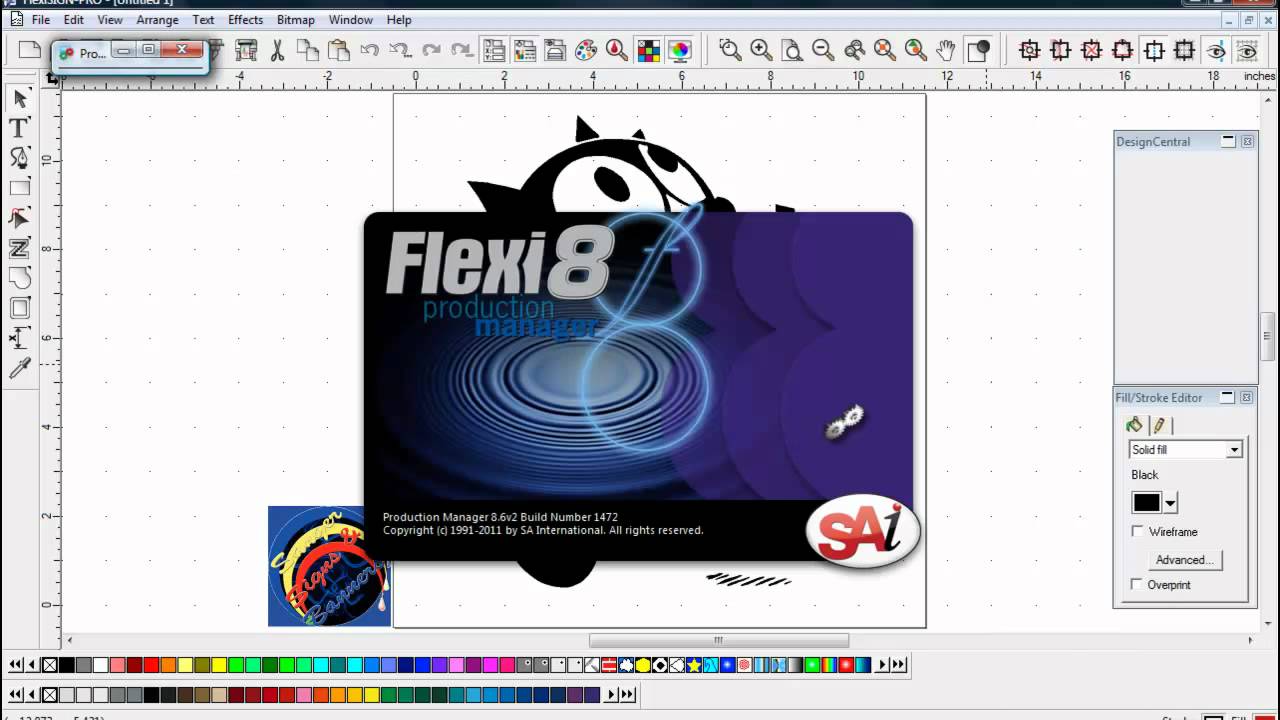Enable the Overprint checkbox
Viewport: 1280px width, 720px height.
(x=1137, y=584)
